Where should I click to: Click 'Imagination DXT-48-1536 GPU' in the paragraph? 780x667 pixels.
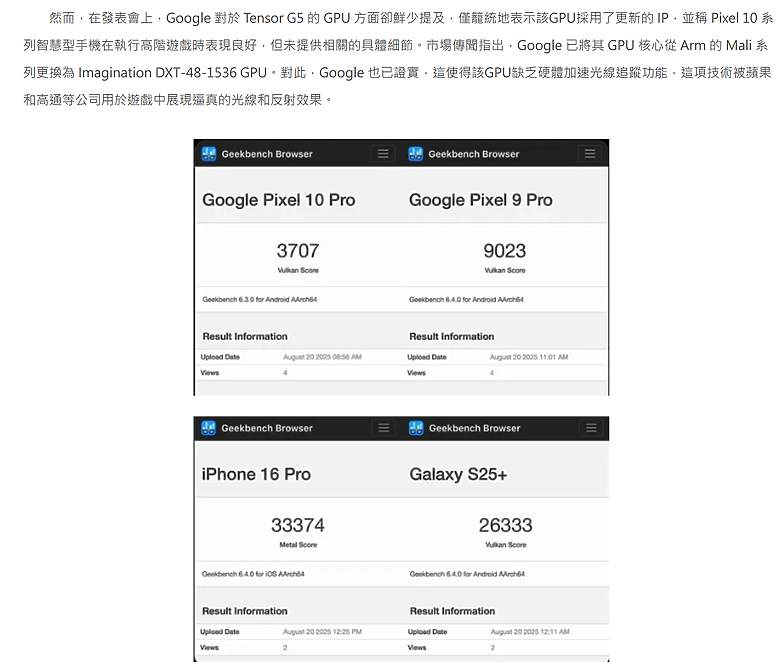pos(173,73)
